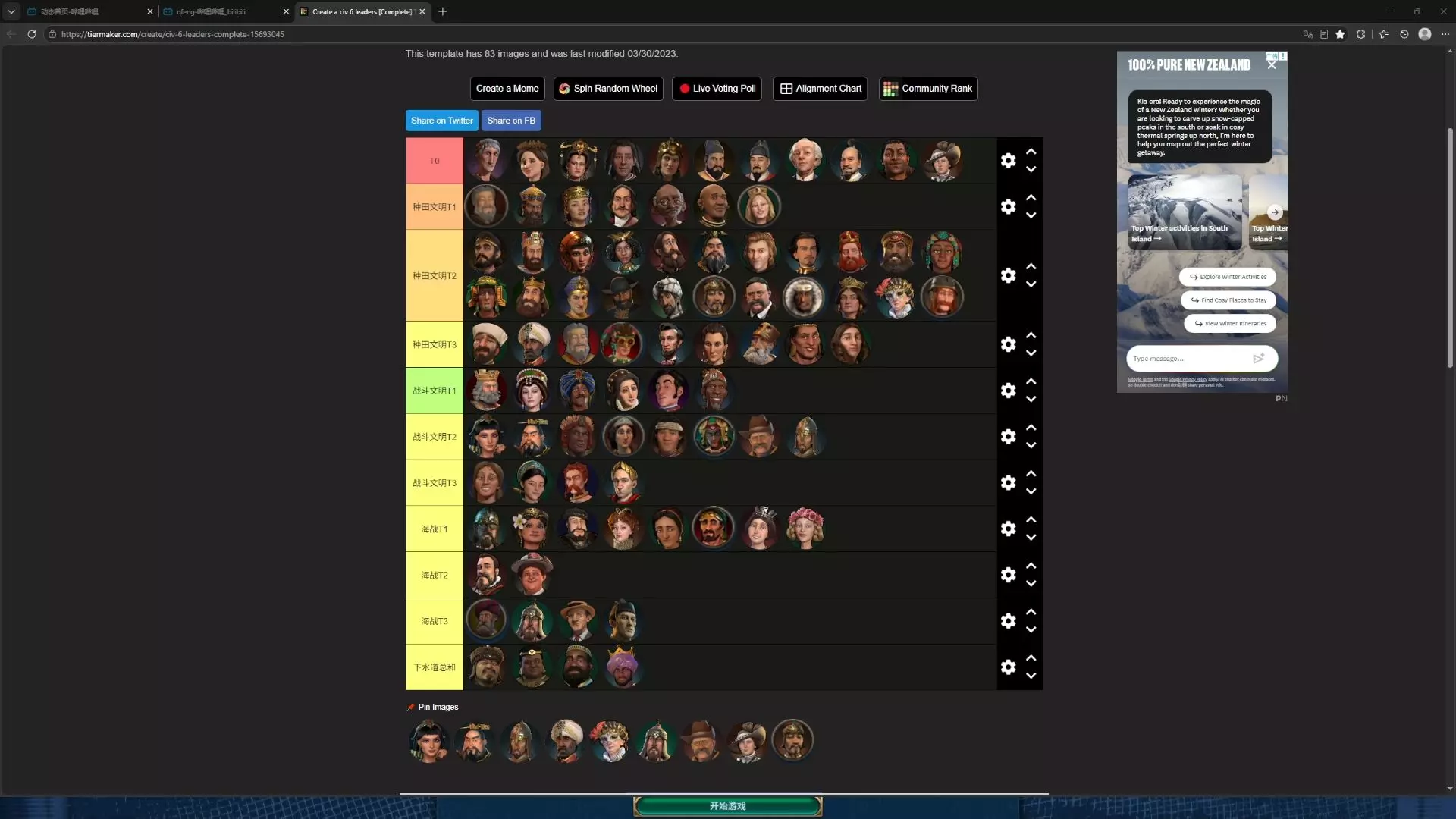Viewport: 1456px width, 819px height.
Task: Click the green 战斗文明T1 tier label
Action: [435, 391]
